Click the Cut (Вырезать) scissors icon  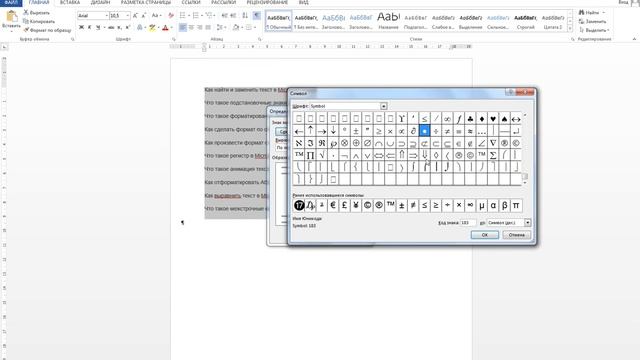click(x=26, y=13)
